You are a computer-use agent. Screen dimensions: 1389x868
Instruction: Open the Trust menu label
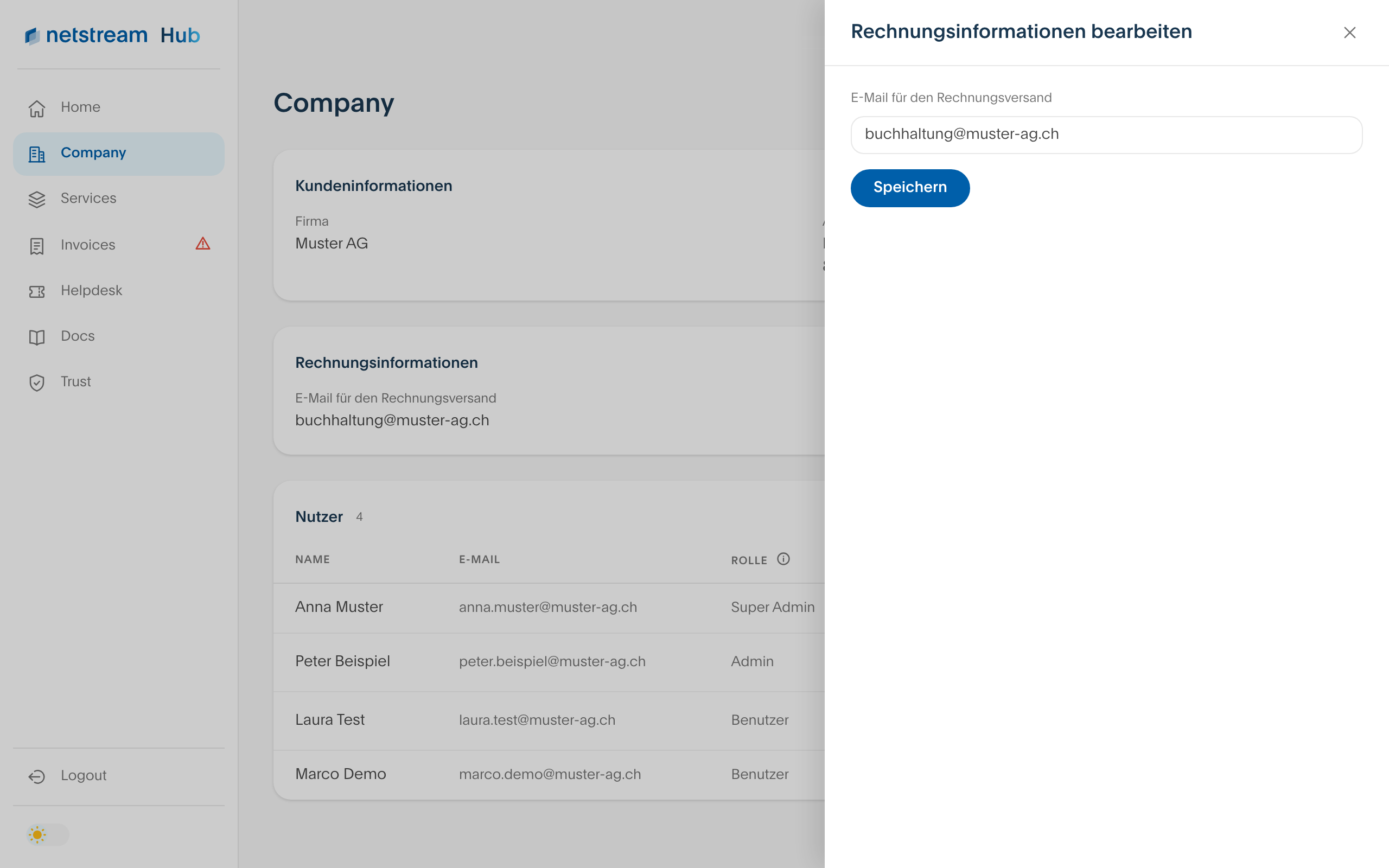(x=76, y=381)
